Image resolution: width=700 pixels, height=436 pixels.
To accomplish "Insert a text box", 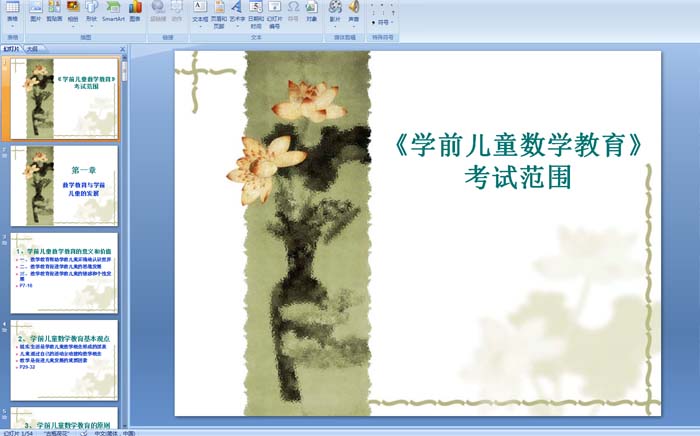I will [x=200, y=11].
